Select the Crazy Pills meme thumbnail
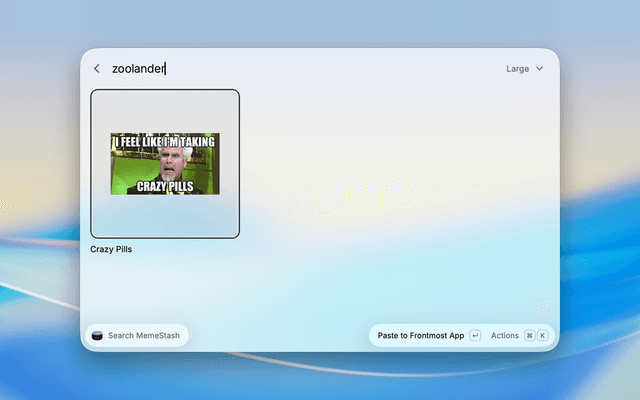 pos(165,164)
